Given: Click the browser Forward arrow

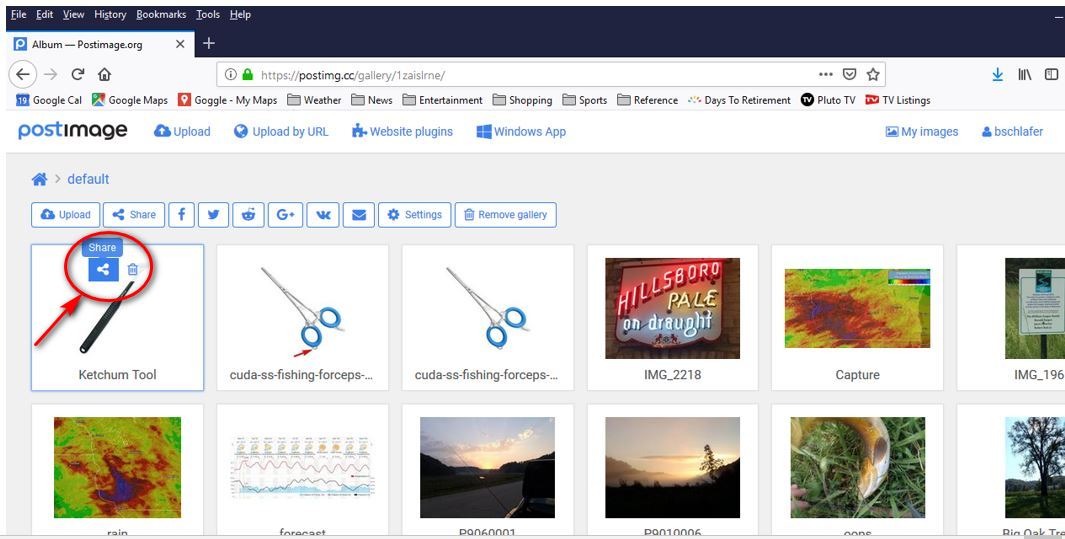Looking at the screenshot, I should [50, 74].
